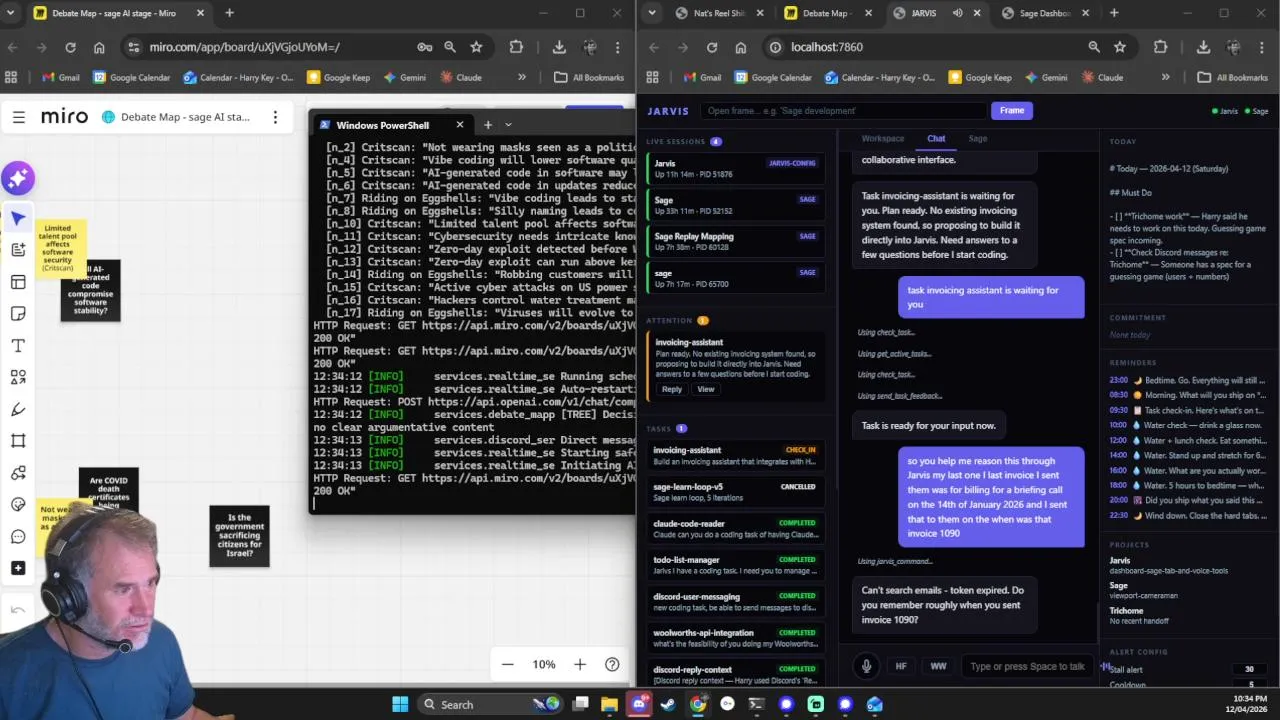
Task: Reload the localhost:7860 page
Action: pyautogui.click(x=711, y=47)
